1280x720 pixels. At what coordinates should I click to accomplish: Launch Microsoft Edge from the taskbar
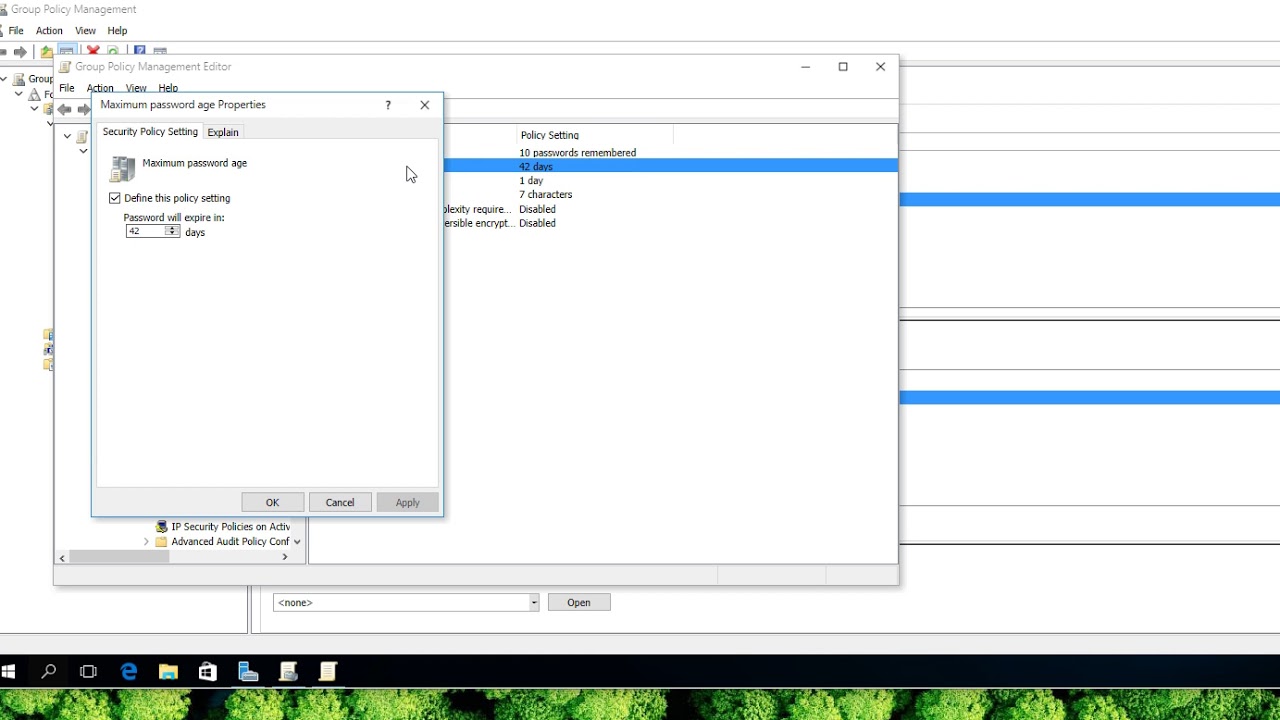click(128, 672)
